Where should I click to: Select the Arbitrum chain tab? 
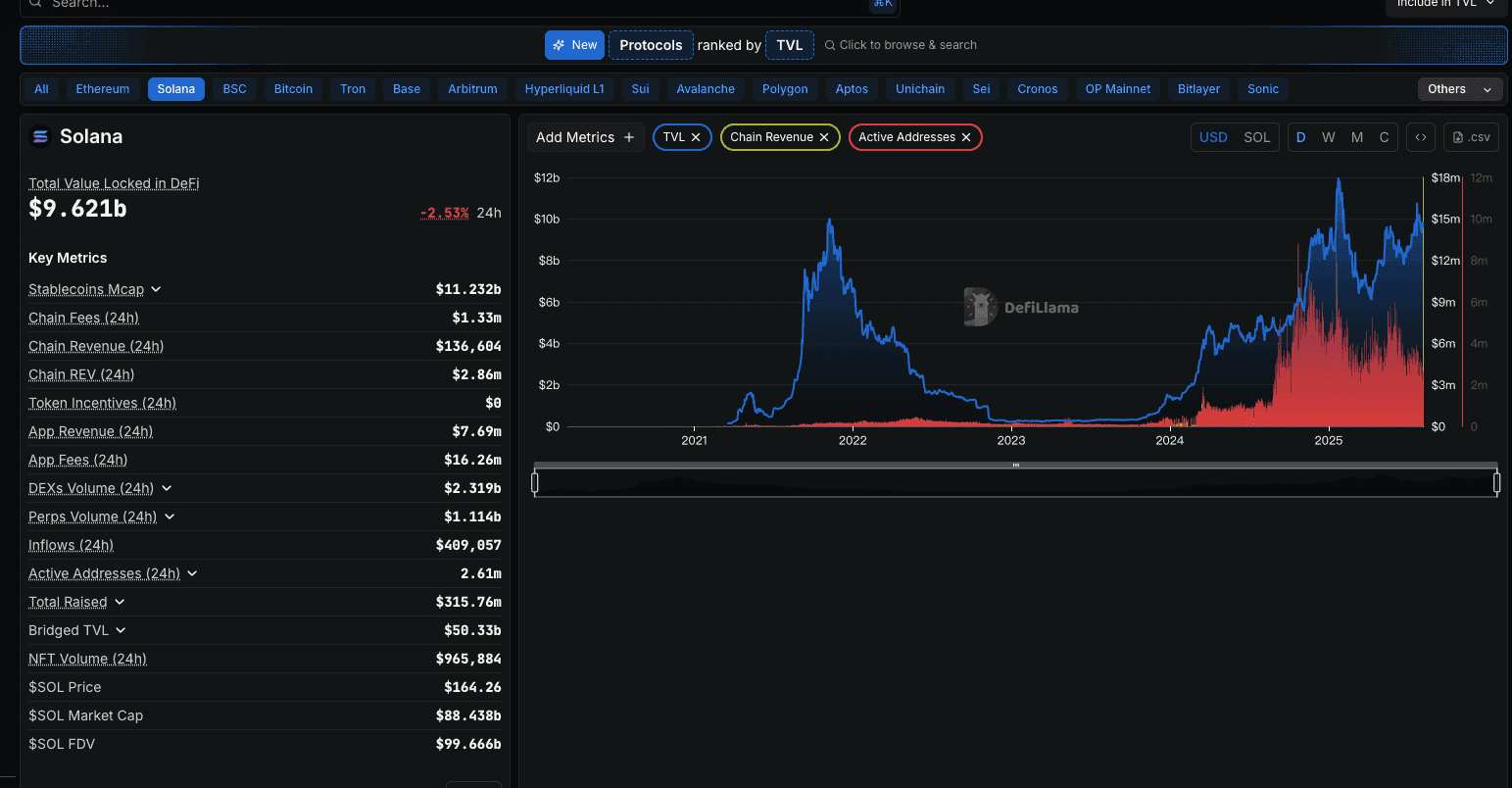coord(472,89)
